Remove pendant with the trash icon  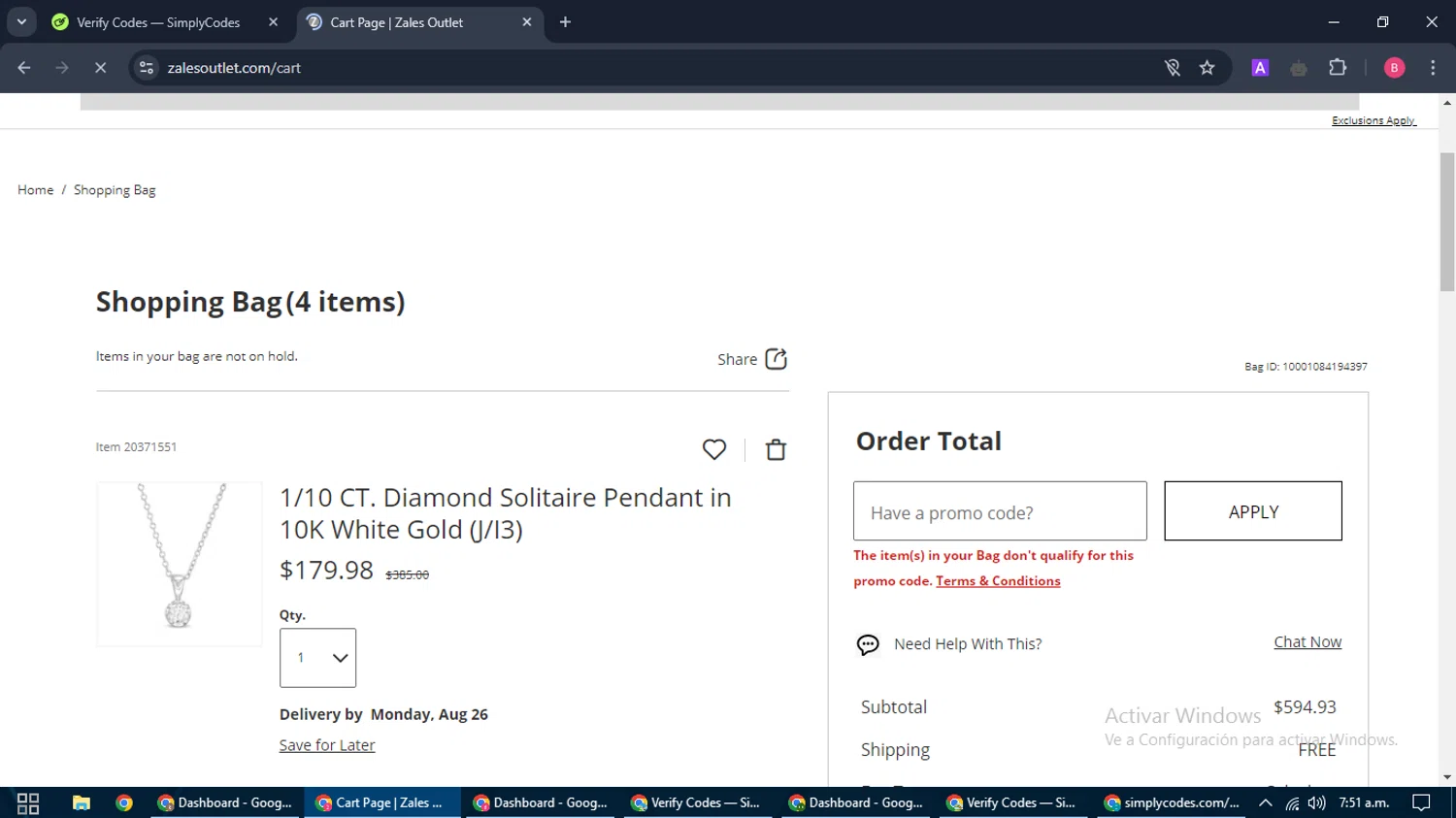tap(776, 449)
